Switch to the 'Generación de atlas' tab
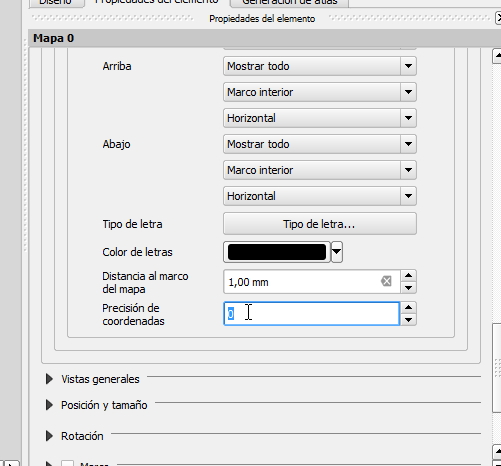Viewport: 501px width, 466px height. [x=290, y=2]
